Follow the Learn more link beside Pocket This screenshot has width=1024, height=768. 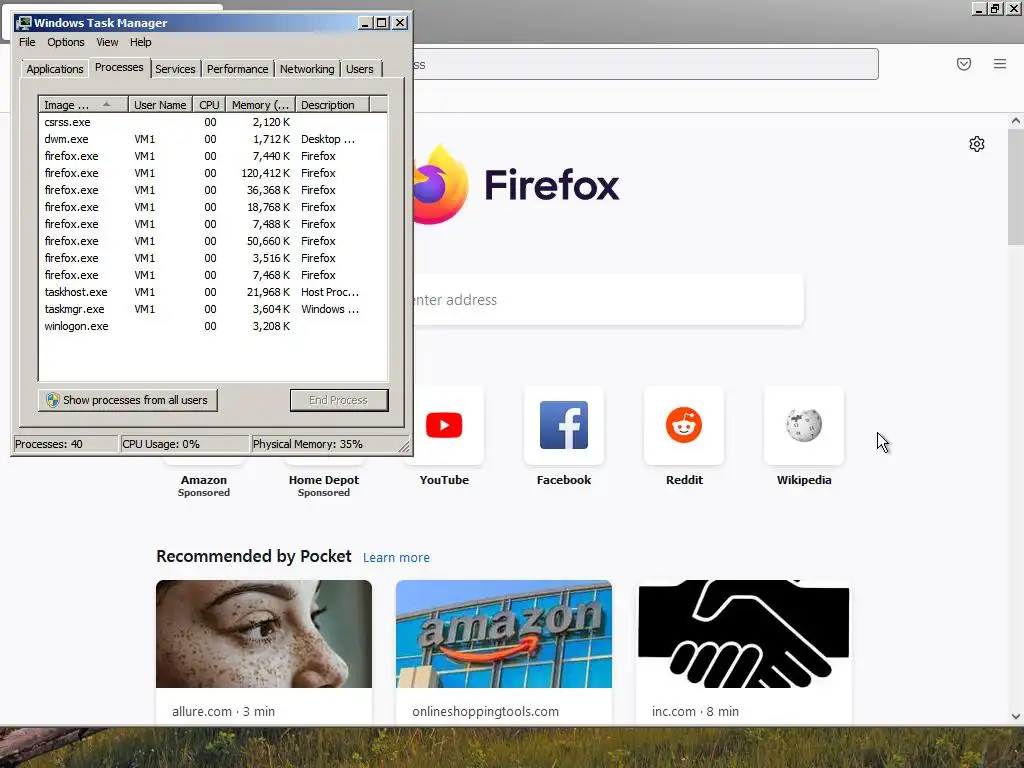pyautogui.click(x=396, y=557)
